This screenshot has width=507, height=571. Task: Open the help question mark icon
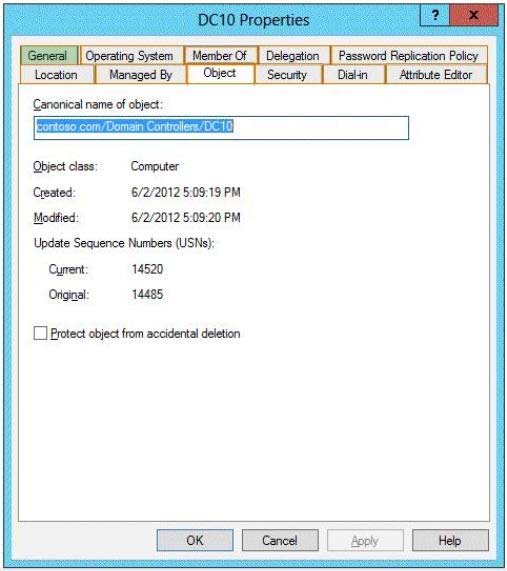(435, 15)
